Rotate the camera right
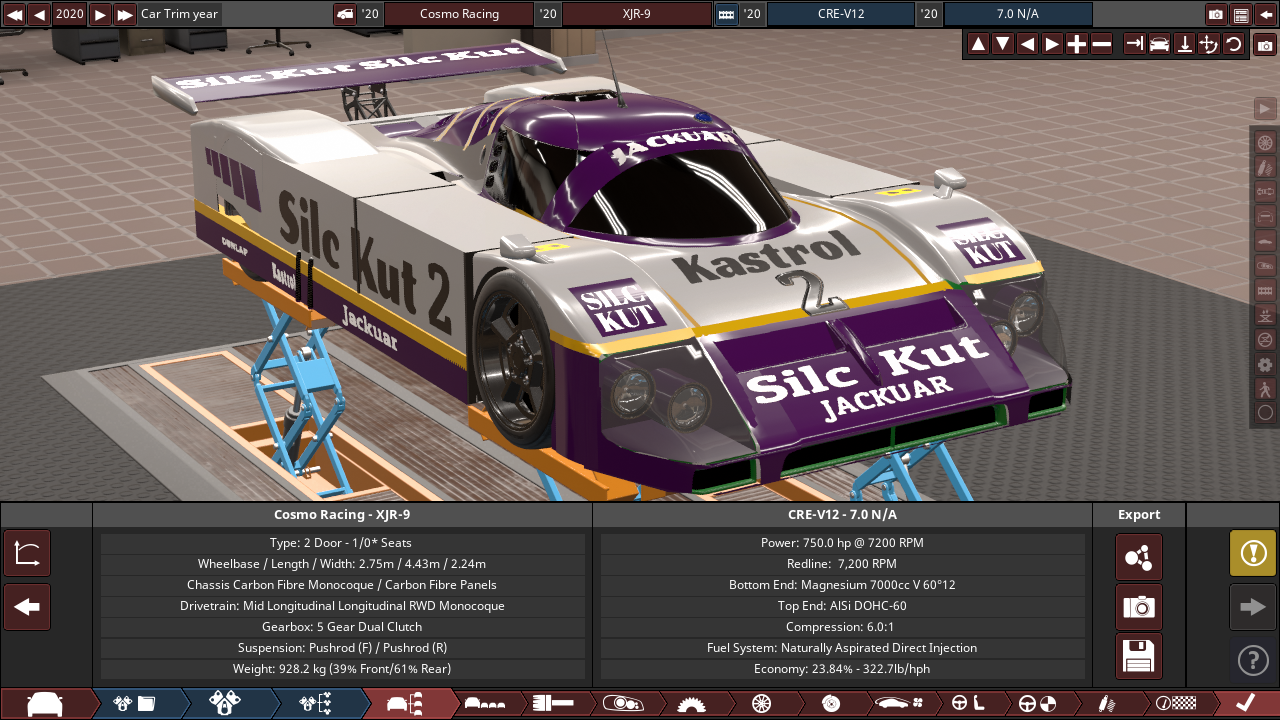Screen dimensions: 1280x720 [x=1052, y=44]
